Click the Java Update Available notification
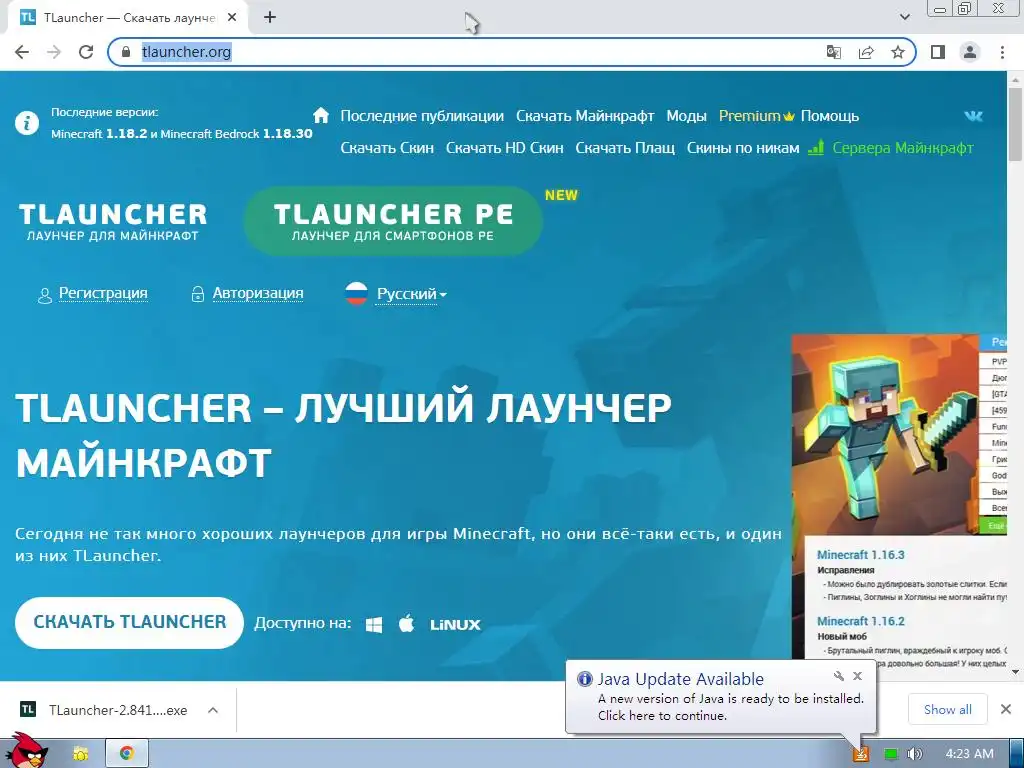Image resolution: width=1024 pixels, height=768 pixels. [721, 697]
